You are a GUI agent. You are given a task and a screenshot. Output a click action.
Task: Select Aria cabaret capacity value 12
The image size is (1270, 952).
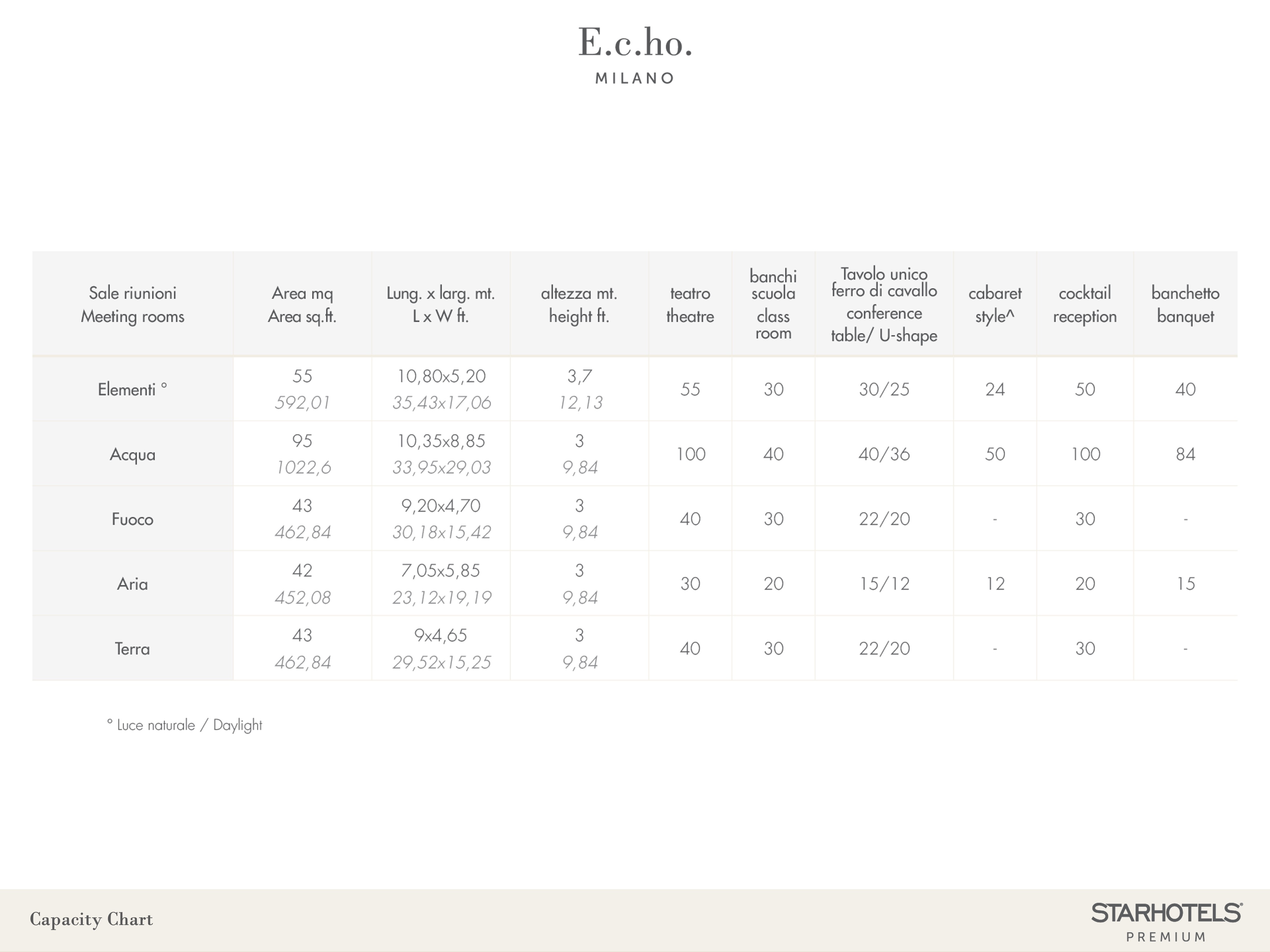(995, 584)
